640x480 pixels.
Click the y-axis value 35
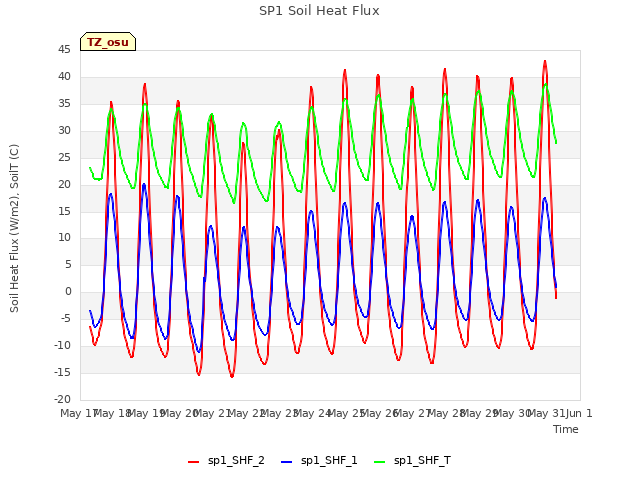click(64, 104)
